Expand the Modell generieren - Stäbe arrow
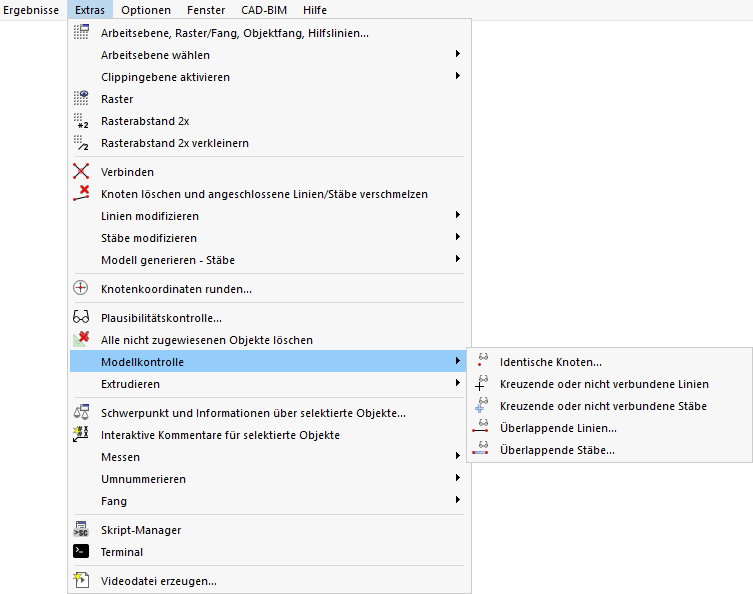Viewport: 753px width, 594px height. pyautogui.click(x=458, y=259)
